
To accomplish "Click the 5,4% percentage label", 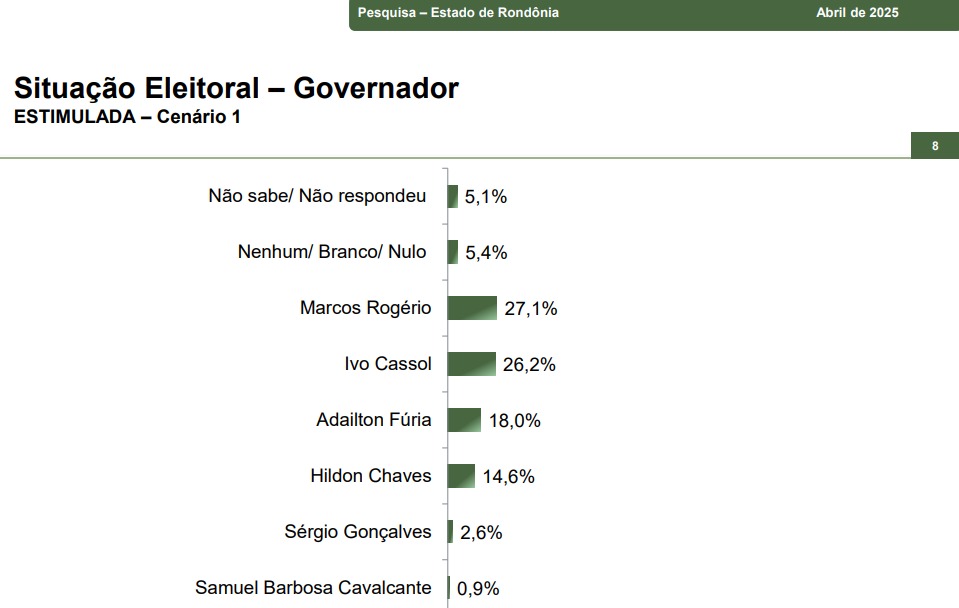I will [x=486, y=253].
